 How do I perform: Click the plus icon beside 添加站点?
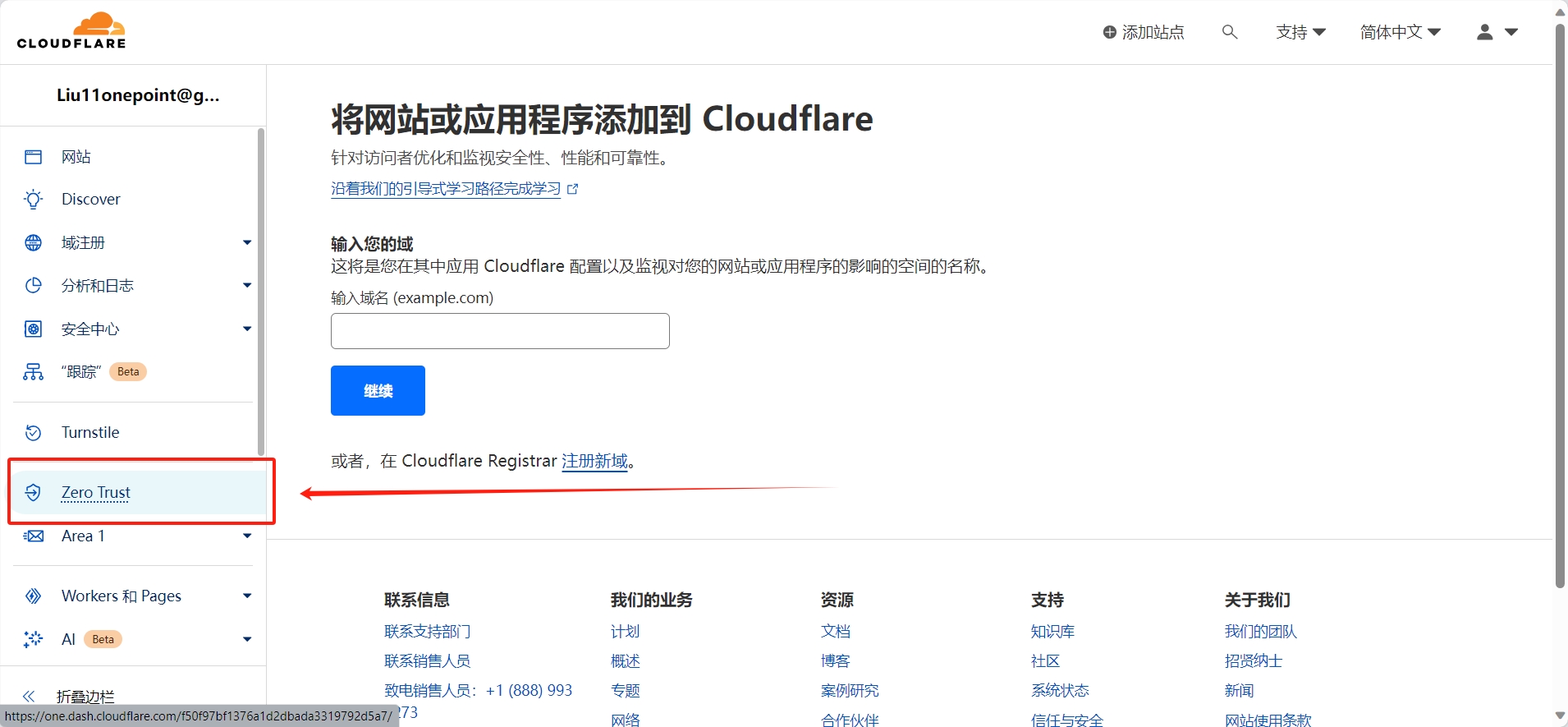1109,32
